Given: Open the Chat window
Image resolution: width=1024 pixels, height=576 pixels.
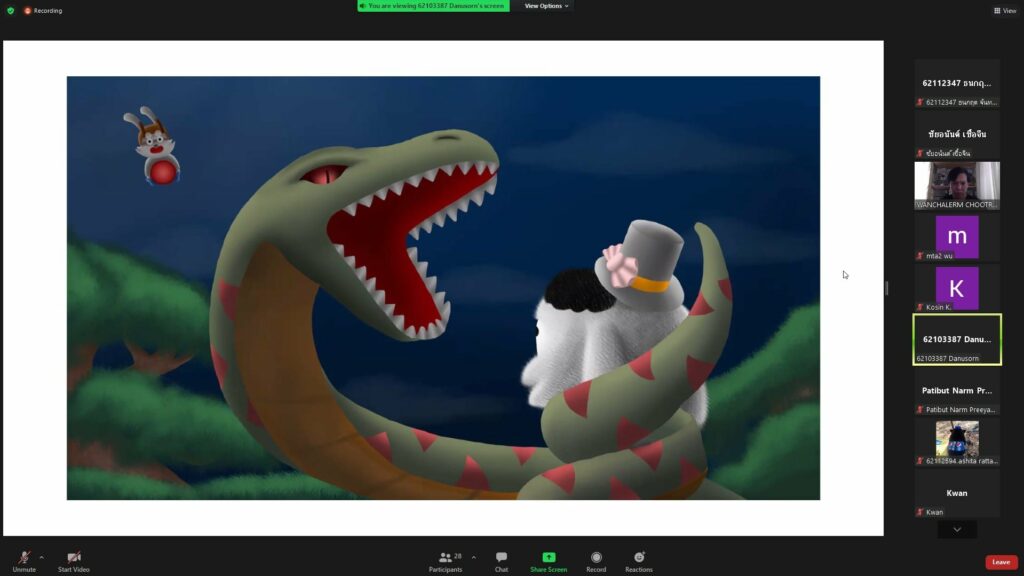Looking at the screenshot, I should tap(500, 558).
